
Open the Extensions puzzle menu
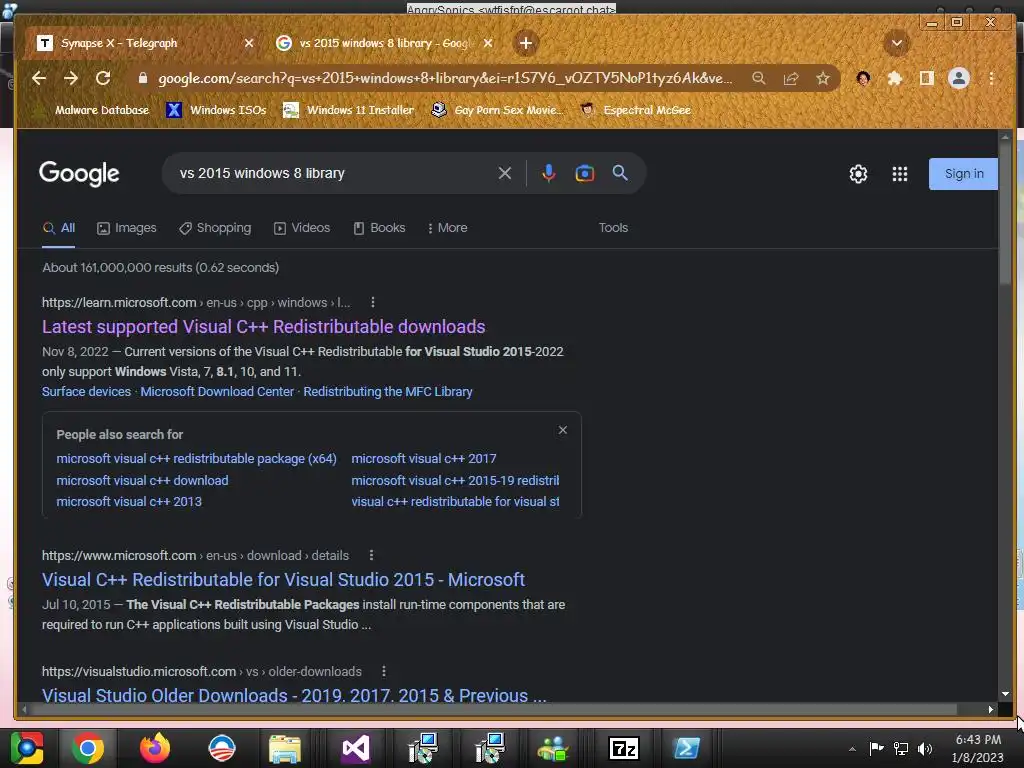click(x=895, y=78)
